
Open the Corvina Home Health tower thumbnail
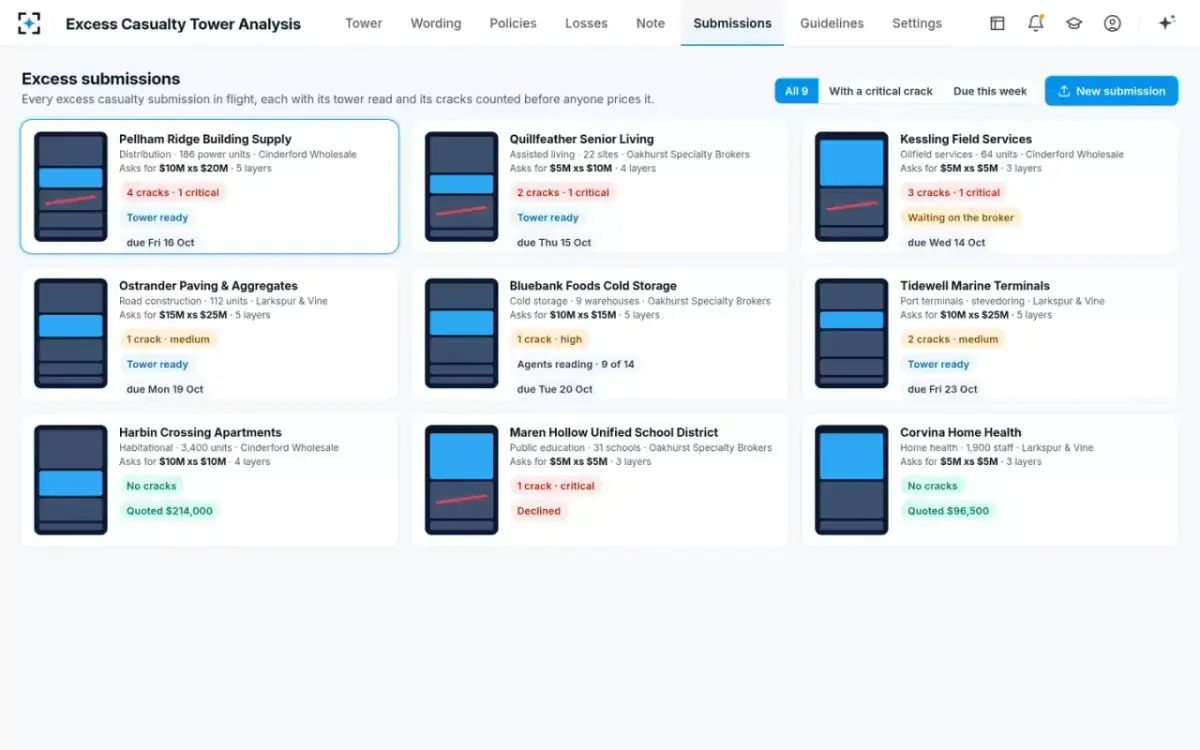point(852,480)
